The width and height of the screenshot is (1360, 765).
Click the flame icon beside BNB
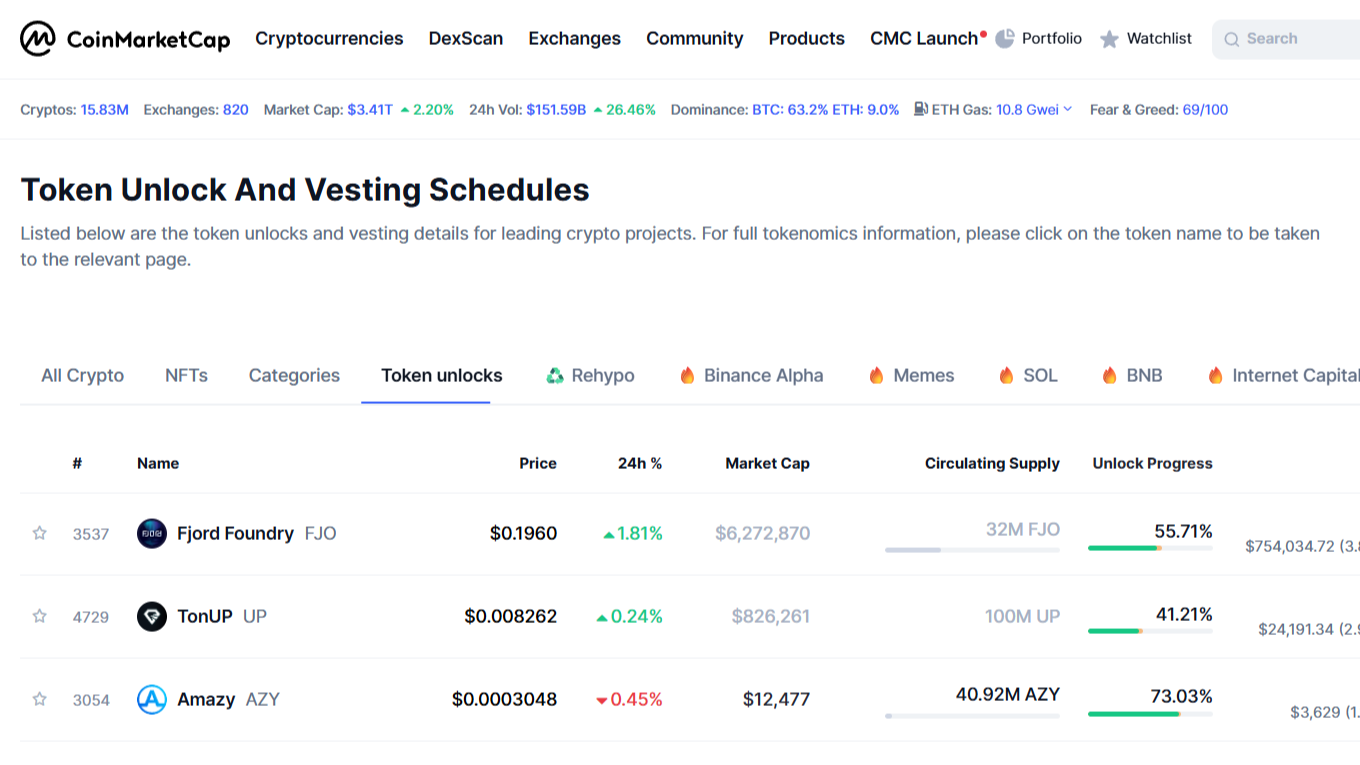coord(1109,376)
